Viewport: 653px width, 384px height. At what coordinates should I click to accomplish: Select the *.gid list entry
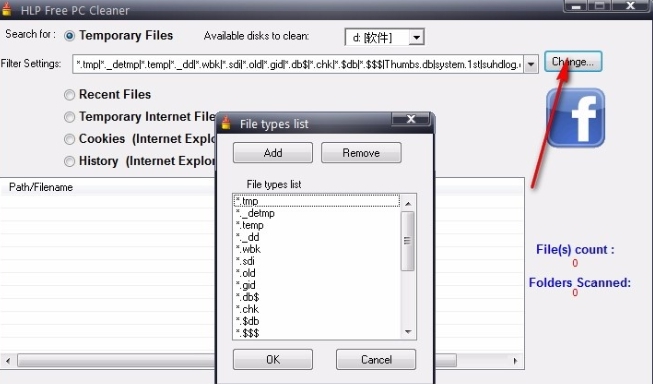[317, 285]
